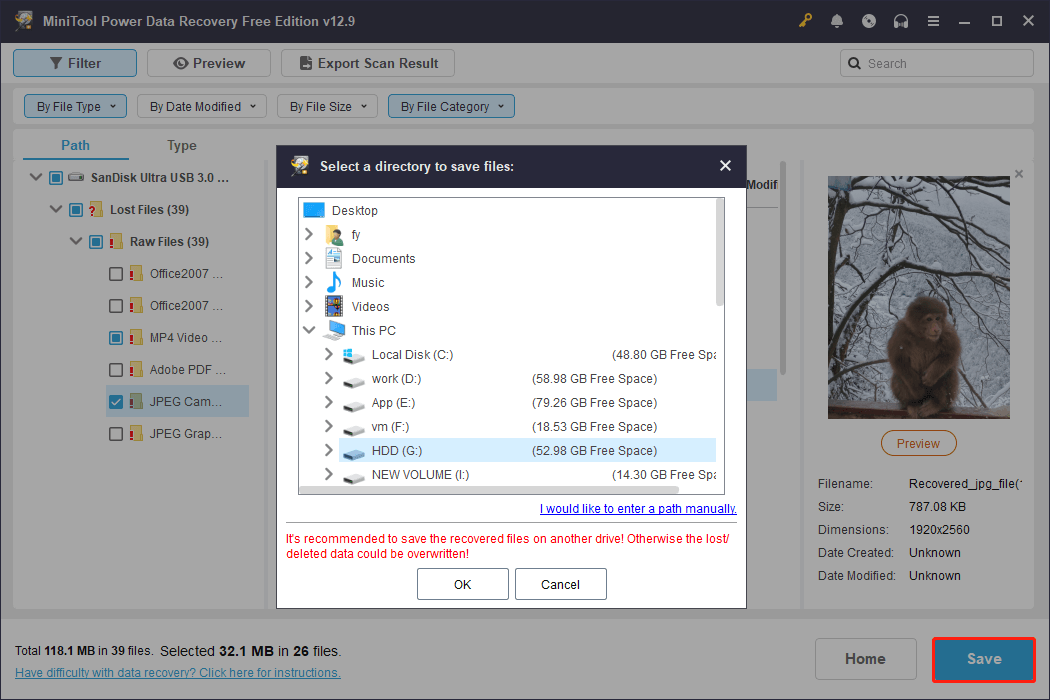
Task: Open the notification bell icon
Action: tap(836, 21)
